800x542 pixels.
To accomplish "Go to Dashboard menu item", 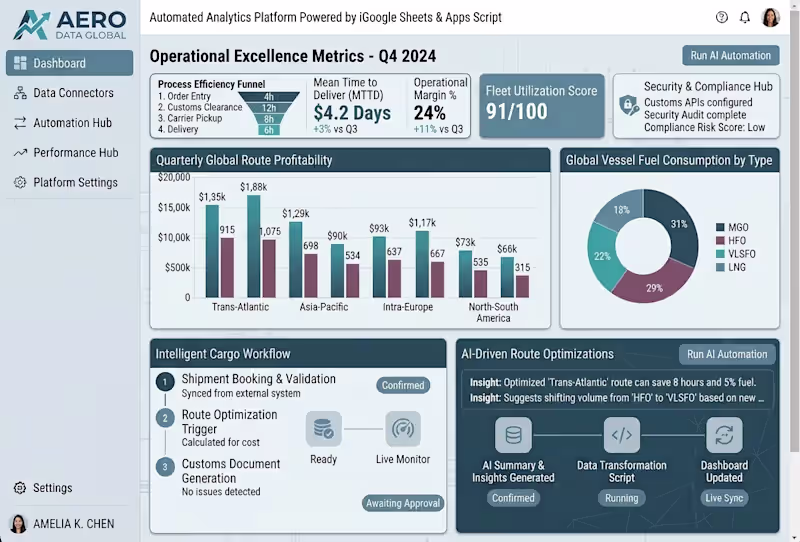I will pyautogui.click(x=69, y=63).
